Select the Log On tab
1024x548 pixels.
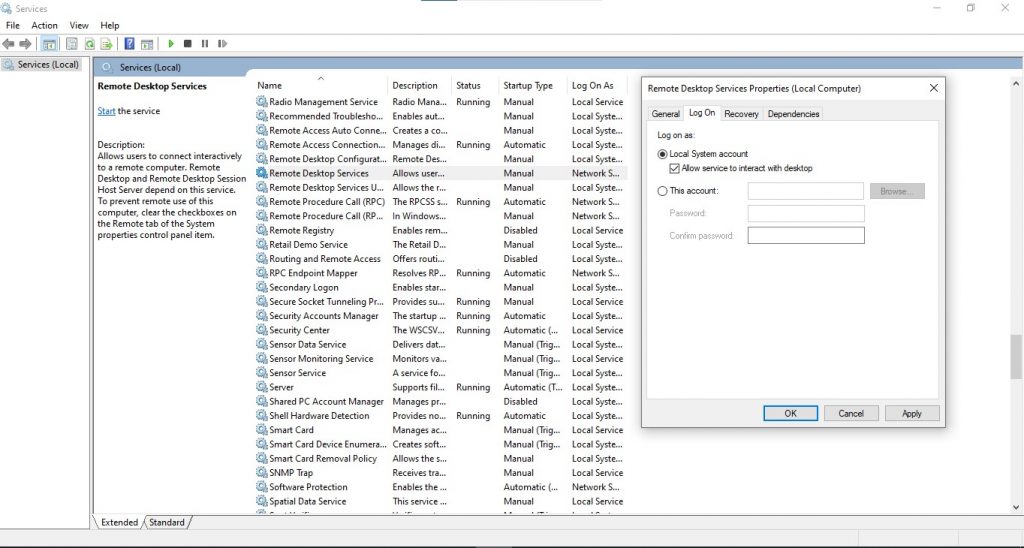702,112
